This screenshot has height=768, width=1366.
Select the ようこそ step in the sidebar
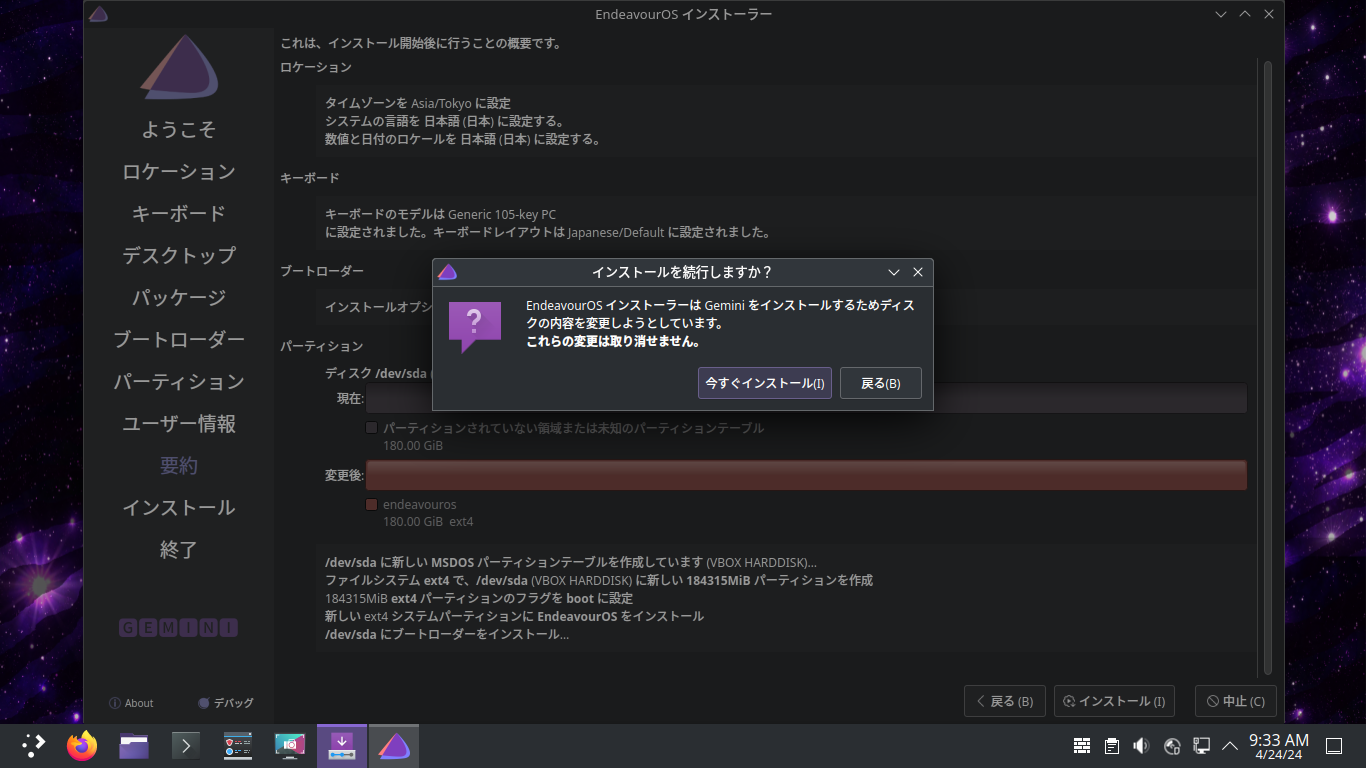179,130
